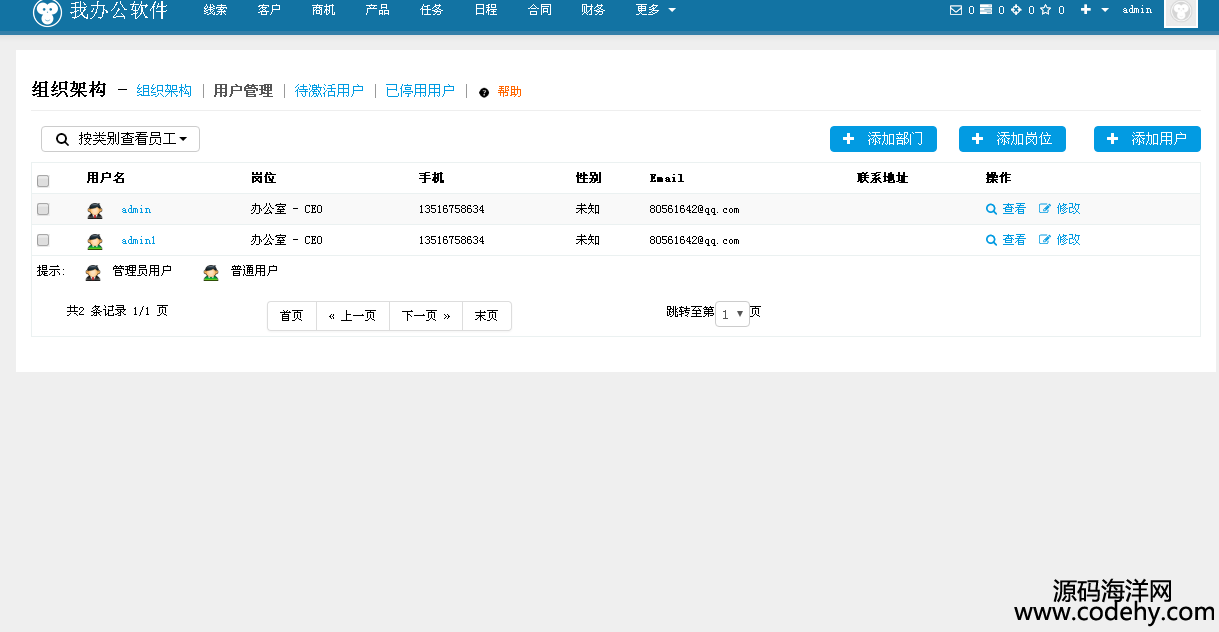This screenshot has width=1219, height=632.
Task: Click the magnifier view icon in admin1 row
Action: [992, 240]
